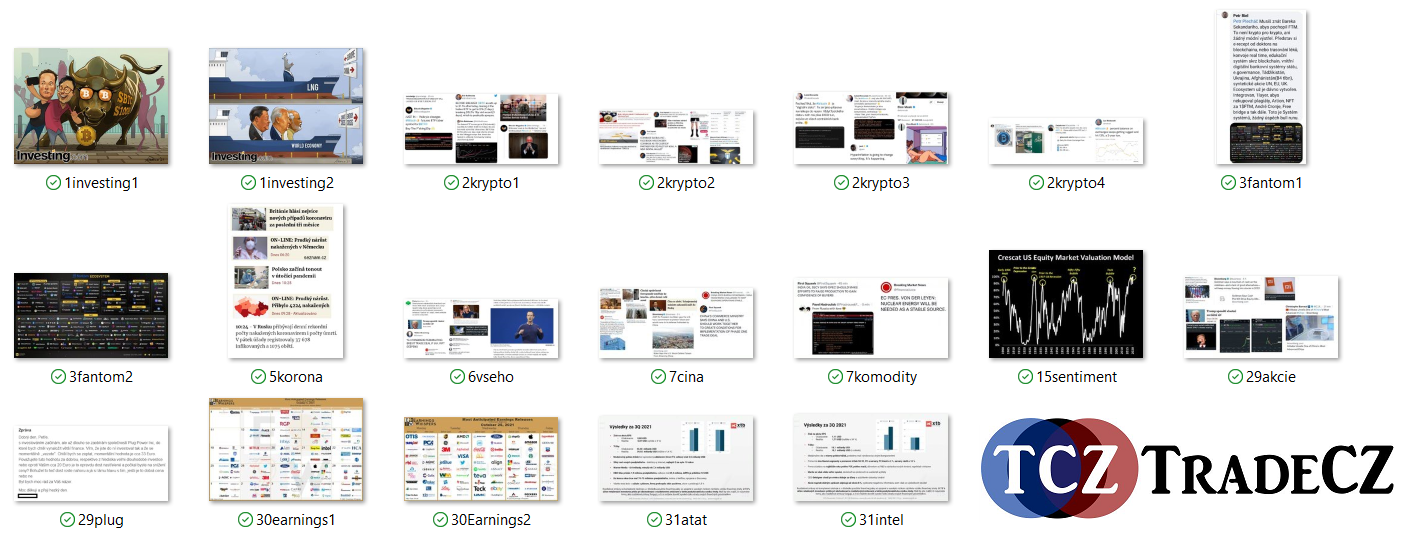
Task: Open the 1investing1 bull cartoon thumbnail
Action: [x=91, y=106]
